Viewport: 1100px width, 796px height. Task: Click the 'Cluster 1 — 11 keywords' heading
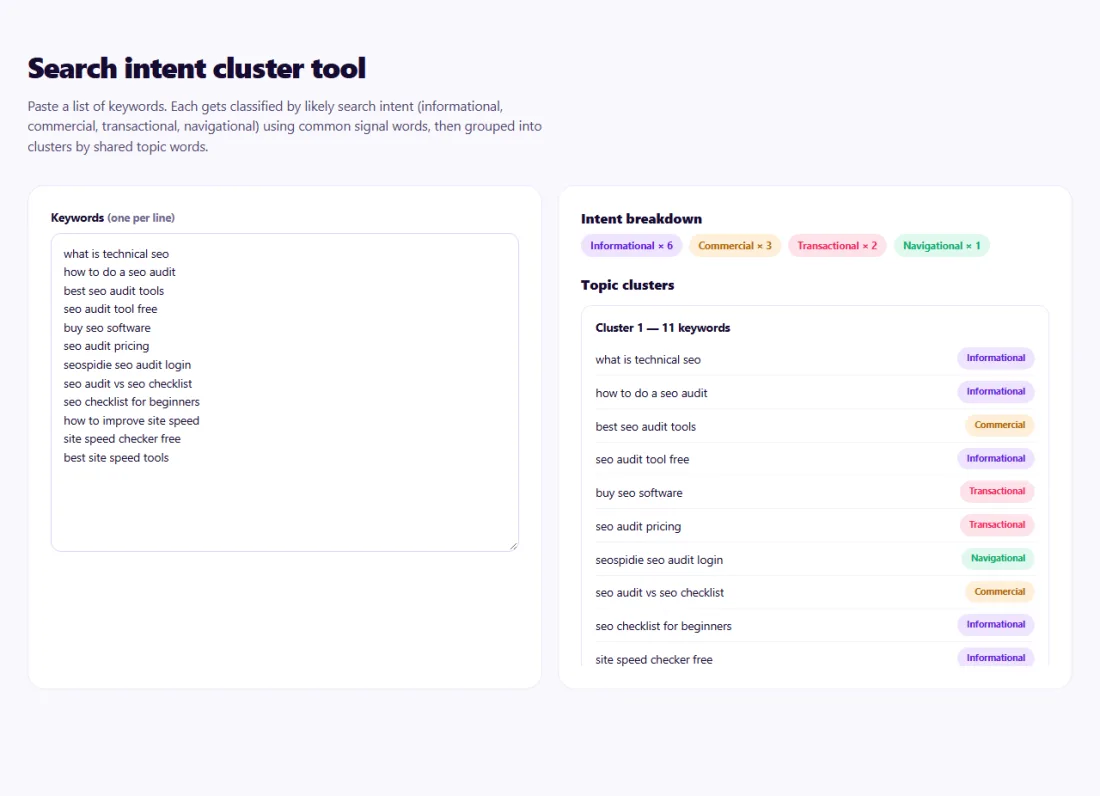click(x=663, y=328)
